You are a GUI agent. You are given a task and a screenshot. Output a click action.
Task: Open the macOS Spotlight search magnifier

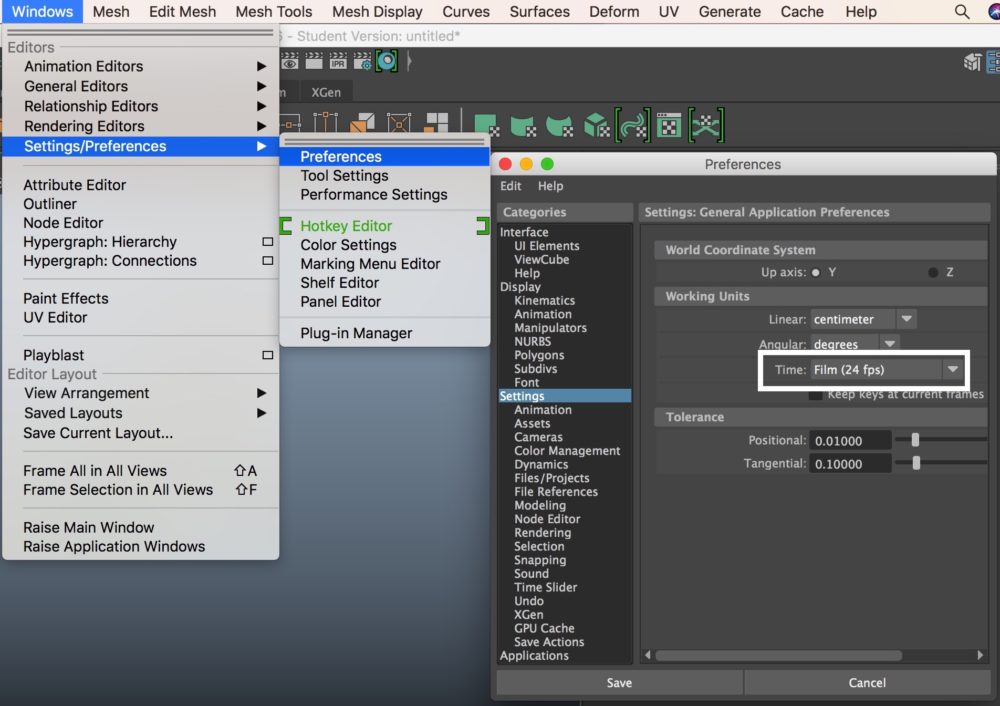click(962, 11)
